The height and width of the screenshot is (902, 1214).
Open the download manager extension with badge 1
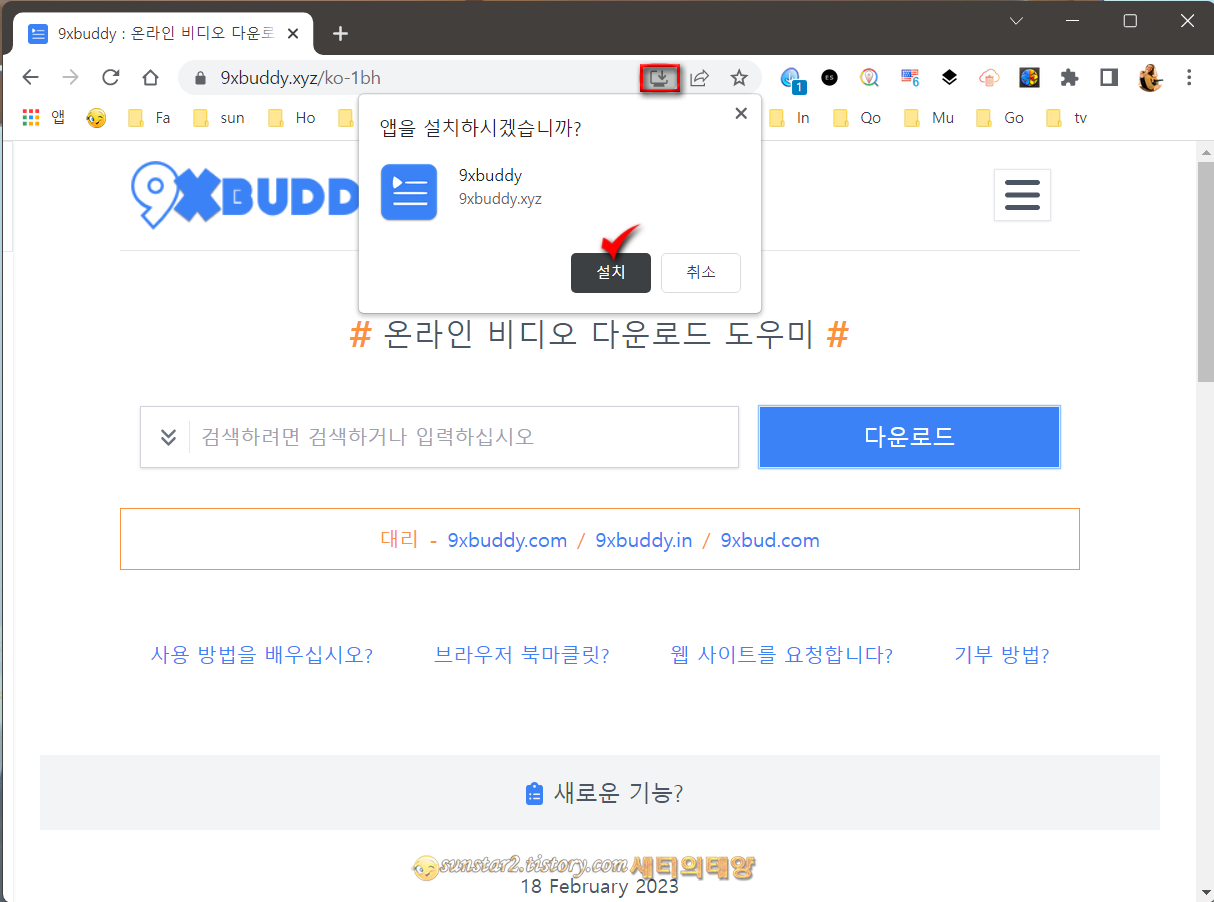(x=791, y=78)
